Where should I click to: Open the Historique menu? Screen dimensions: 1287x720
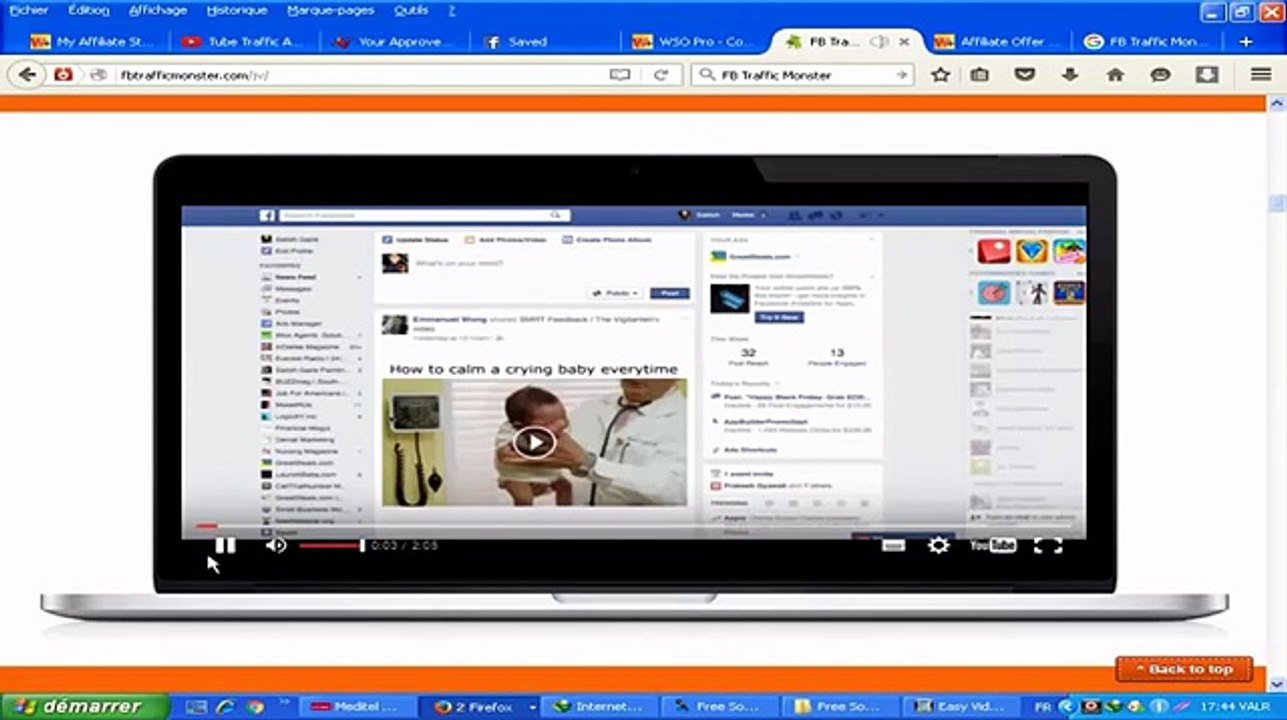point(237,10)
